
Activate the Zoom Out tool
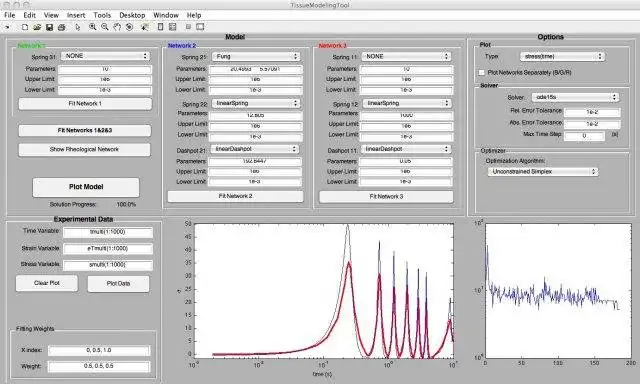[105, 27]
